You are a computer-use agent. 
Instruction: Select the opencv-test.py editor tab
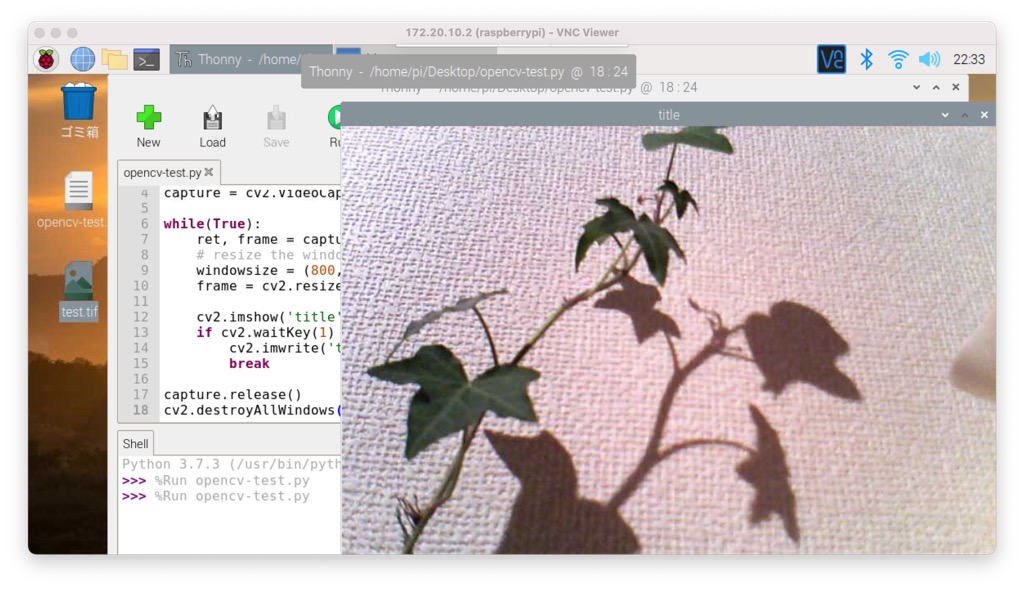[162, 172]
